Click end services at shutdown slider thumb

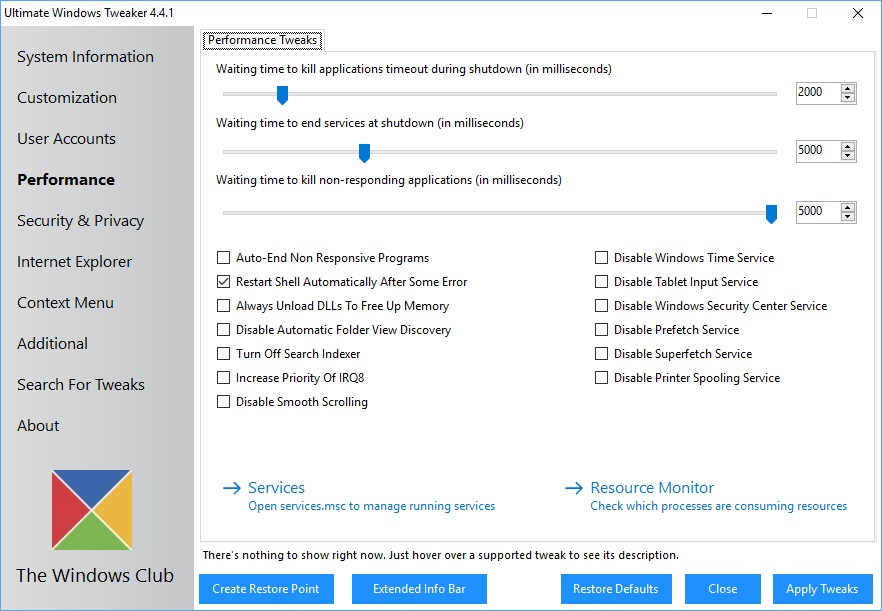(364, 153)
